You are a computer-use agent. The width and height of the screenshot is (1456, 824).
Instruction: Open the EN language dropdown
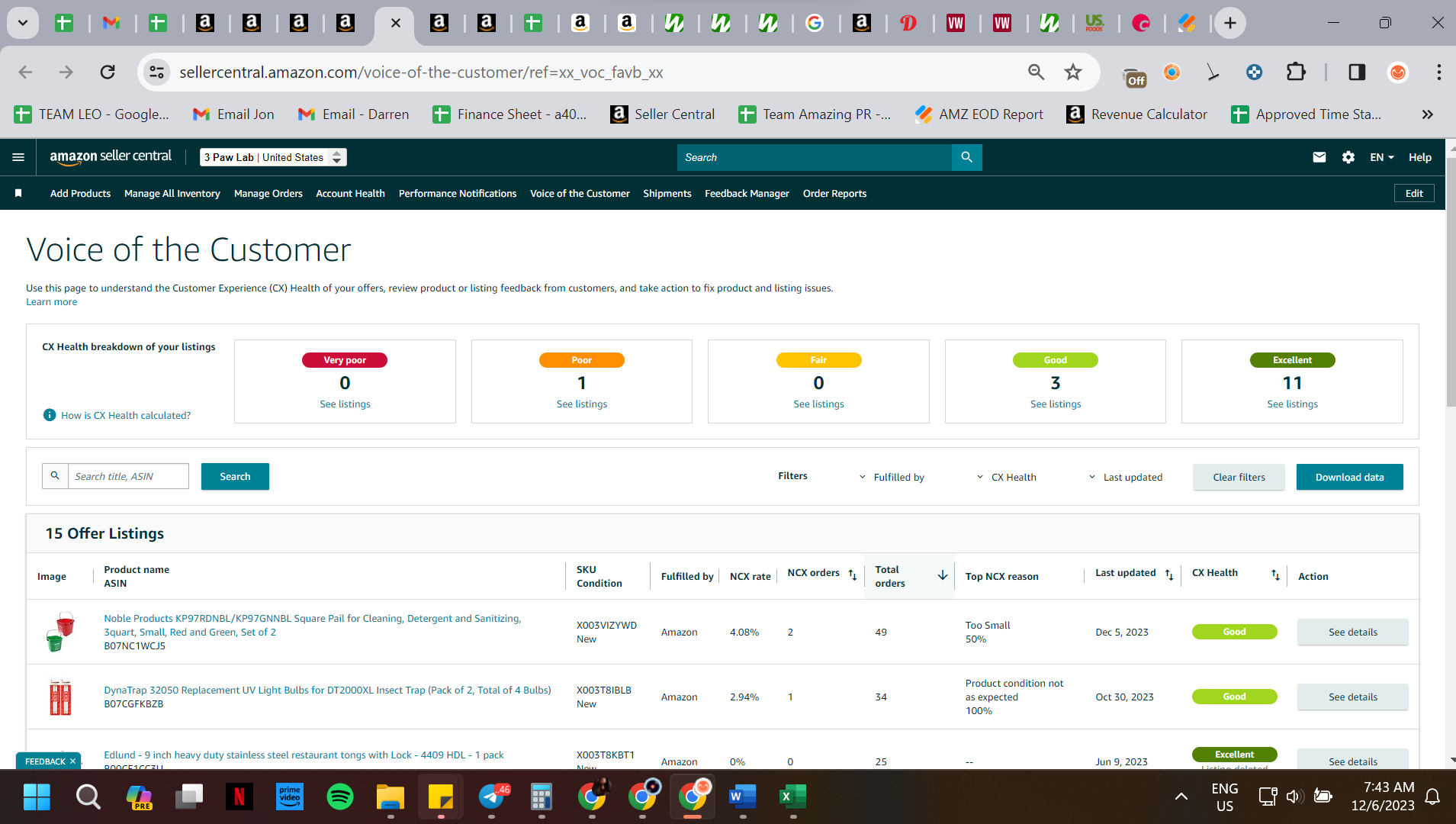coord(1381,157)
